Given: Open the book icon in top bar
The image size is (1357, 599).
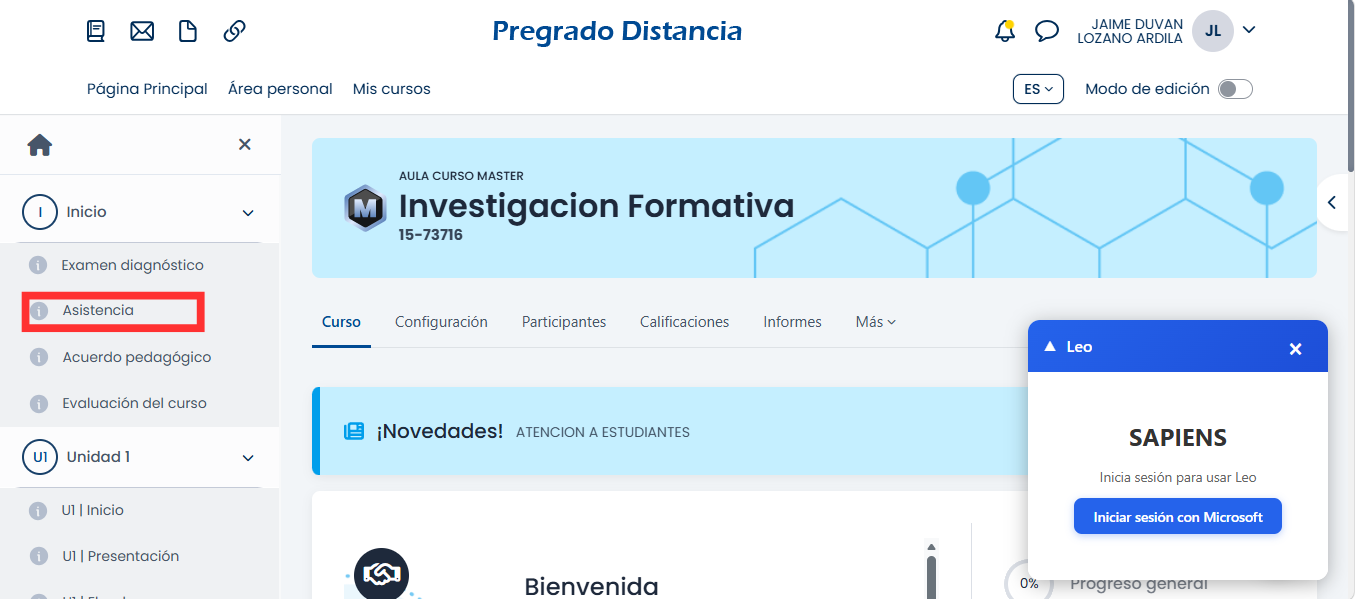Looking at the screenshot, I should coord(96,31).
